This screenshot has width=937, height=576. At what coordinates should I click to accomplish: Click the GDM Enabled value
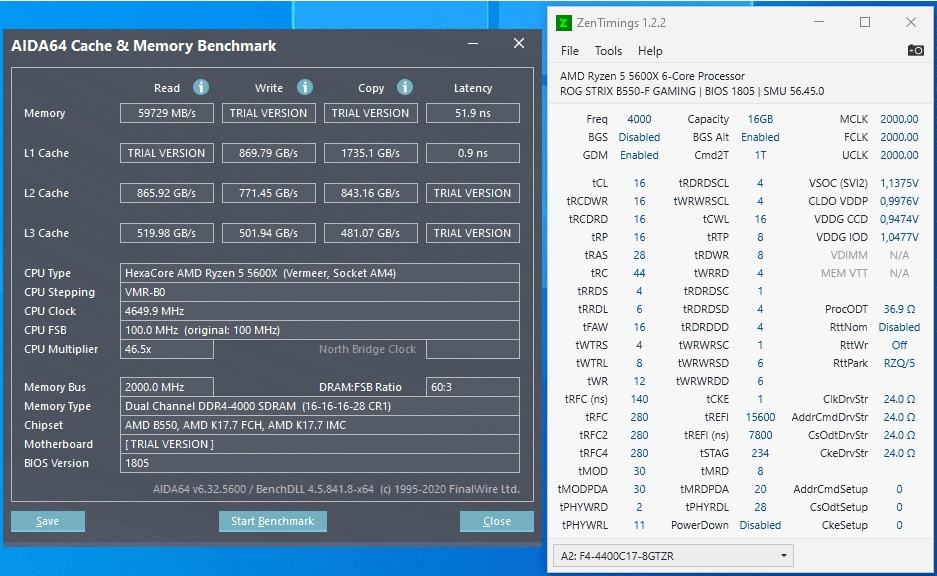[639, 155]
